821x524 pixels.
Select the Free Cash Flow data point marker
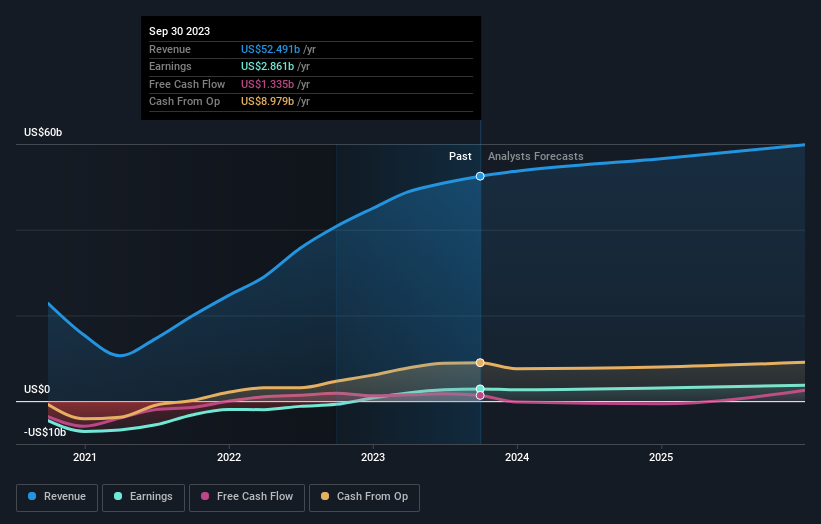pos(480,396)
